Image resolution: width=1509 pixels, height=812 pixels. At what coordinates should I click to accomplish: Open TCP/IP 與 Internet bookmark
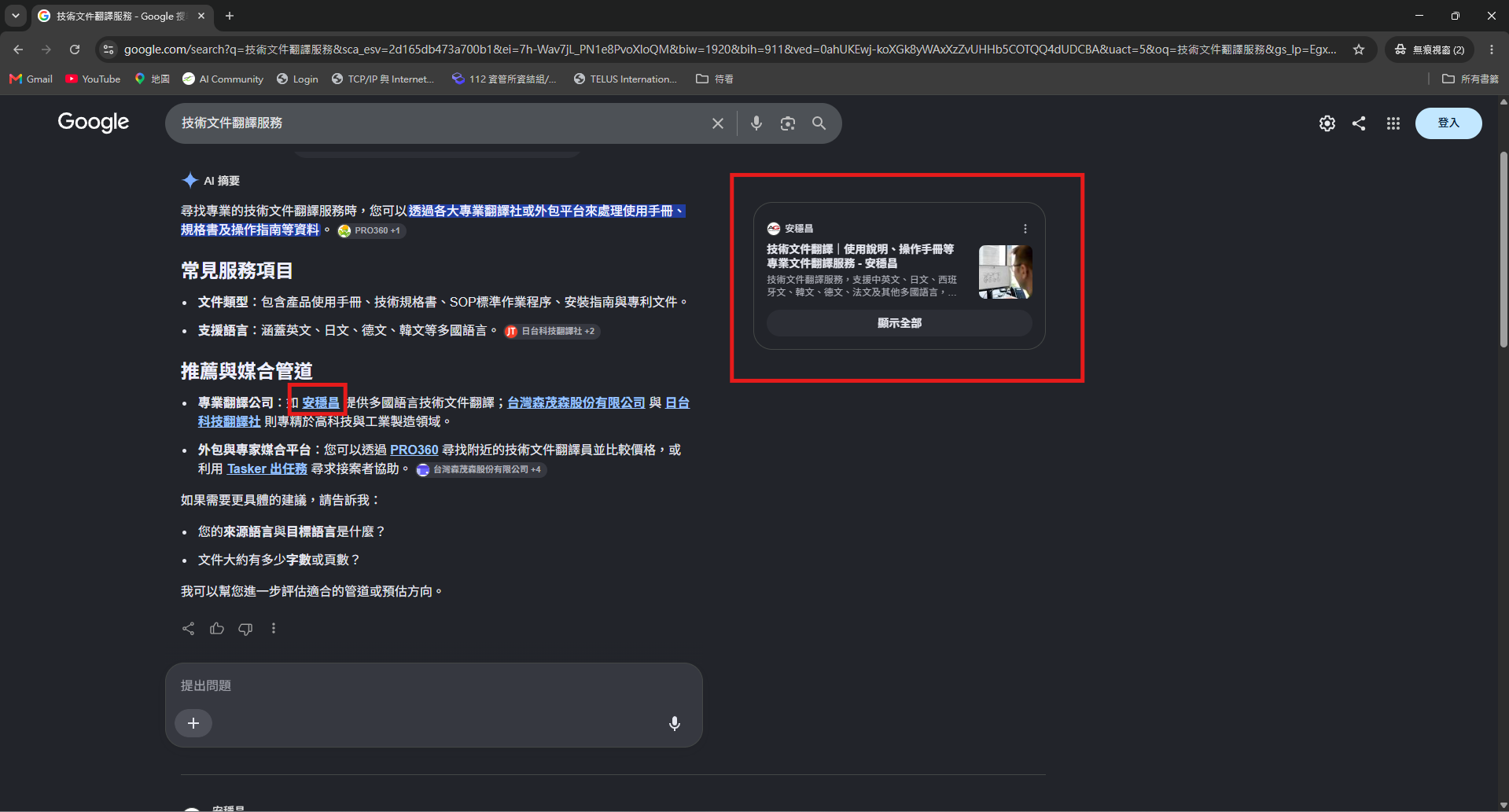pos(383,79)
